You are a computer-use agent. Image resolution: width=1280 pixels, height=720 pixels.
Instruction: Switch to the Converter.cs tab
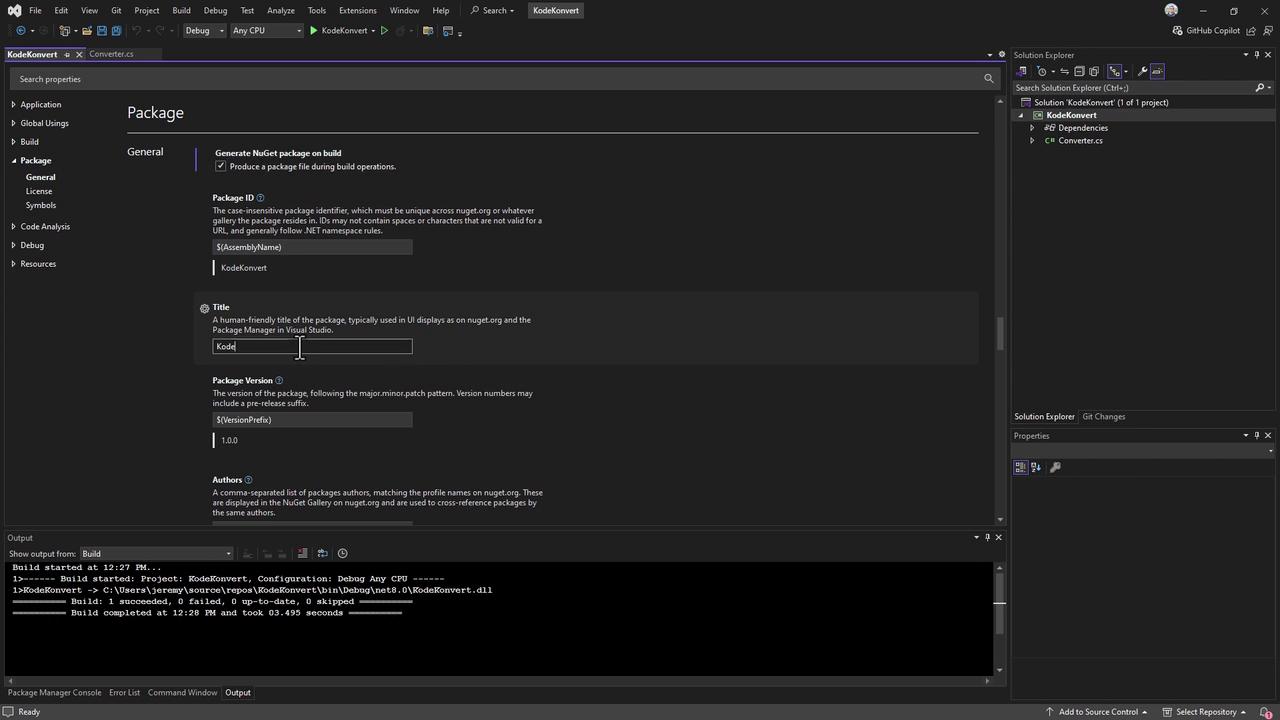click(111, 54)
